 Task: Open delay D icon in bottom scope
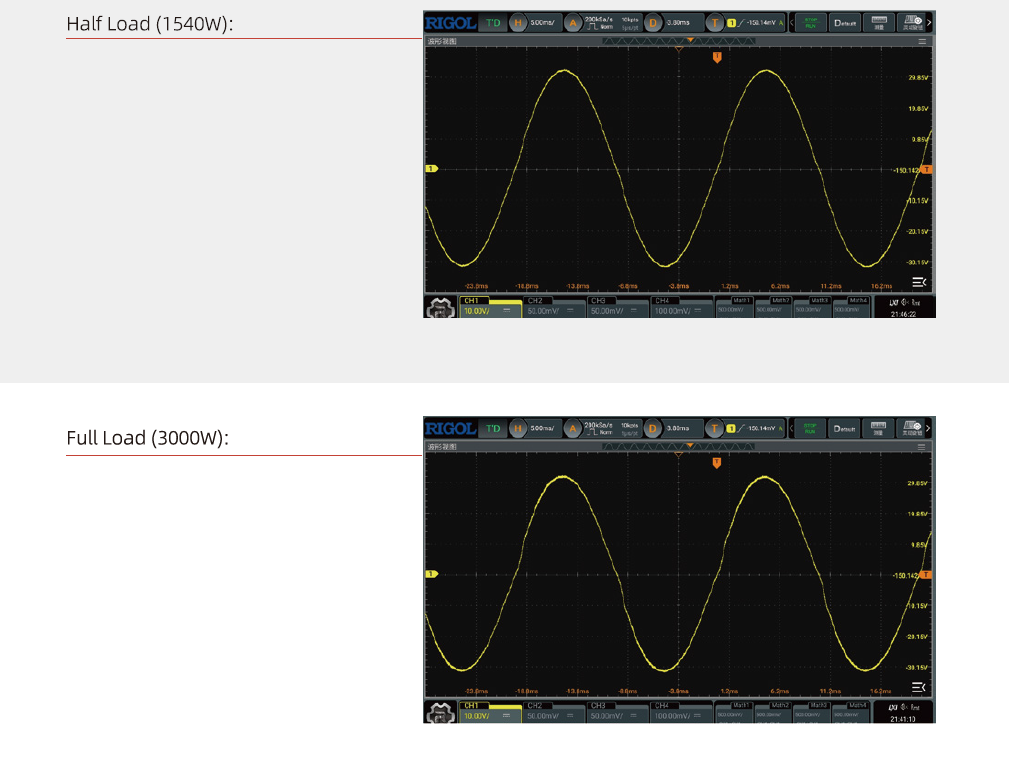(x=653, y=428)
